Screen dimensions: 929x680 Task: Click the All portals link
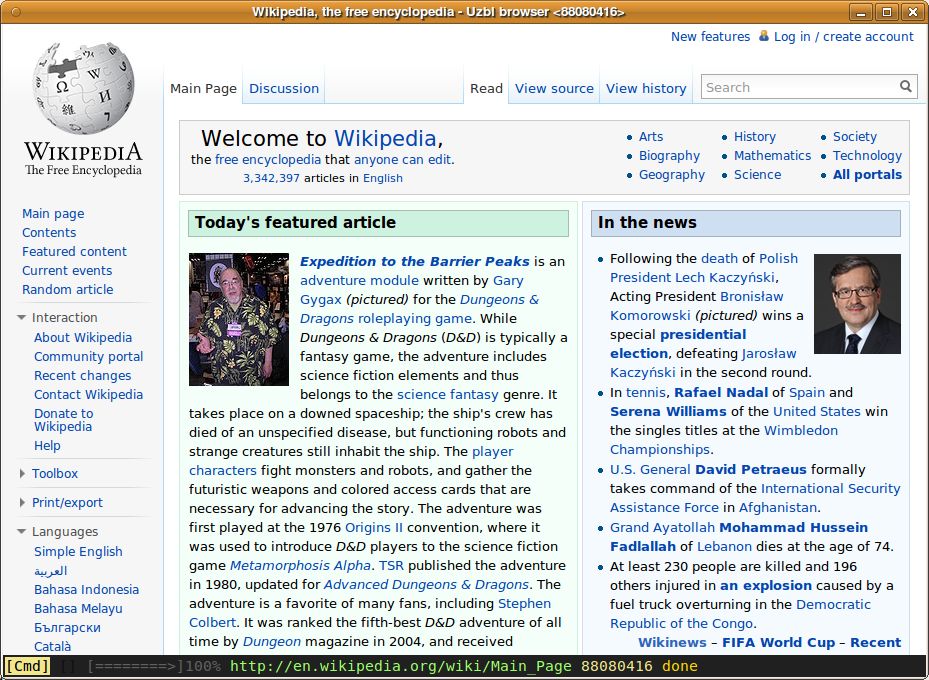[867, 174]
